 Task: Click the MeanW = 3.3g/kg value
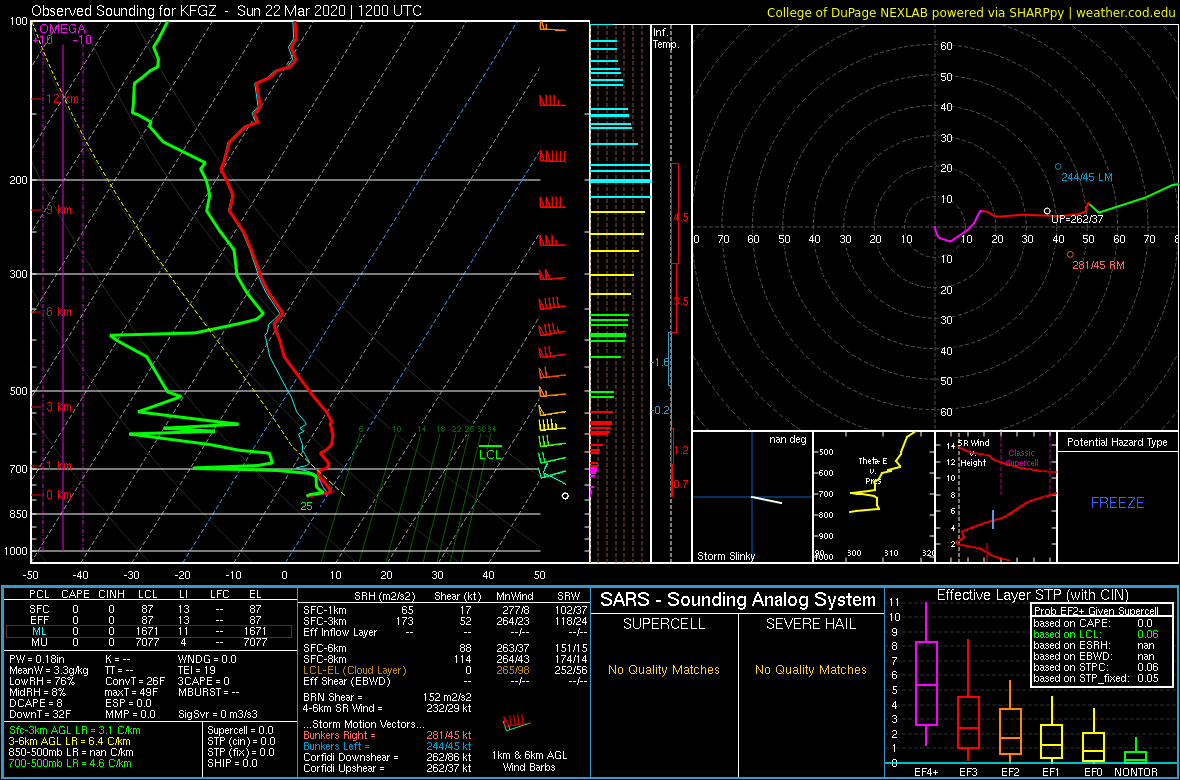47,670
